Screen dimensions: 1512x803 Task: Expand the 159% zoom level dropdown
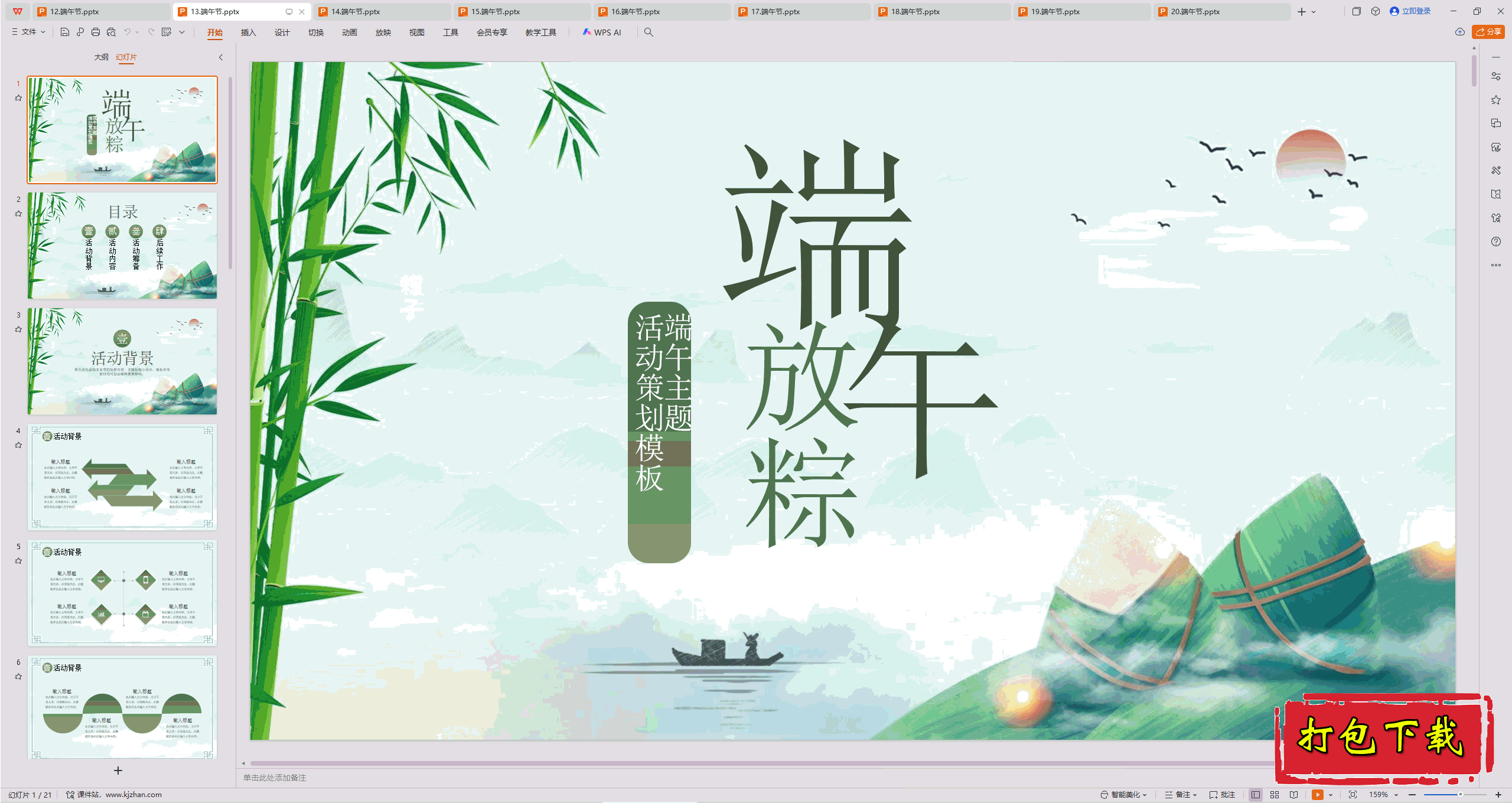(x=1396, y=795)
